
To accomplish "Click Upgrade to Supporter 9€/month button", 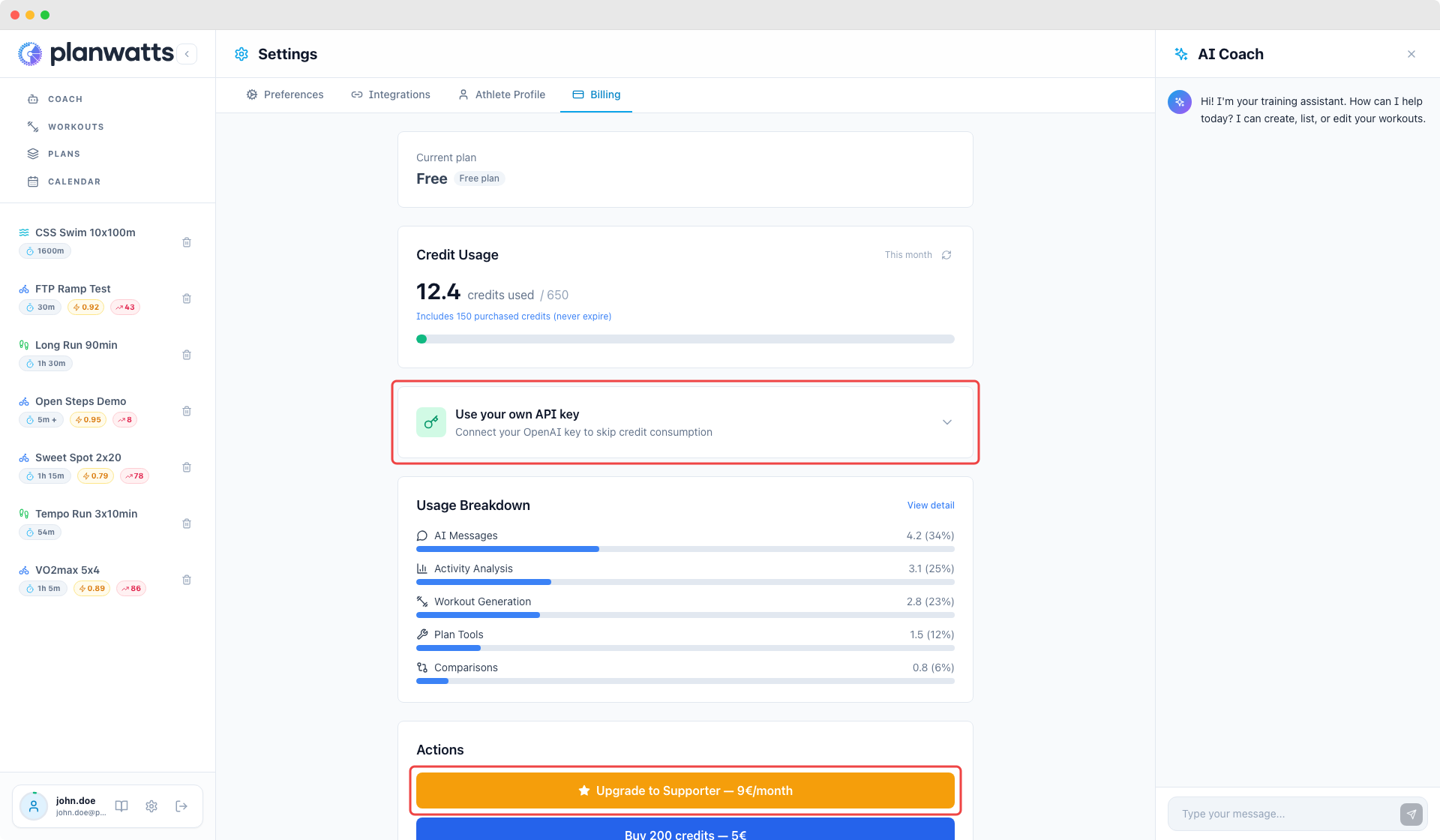I will pyautogui.click(x=685, y=790).
